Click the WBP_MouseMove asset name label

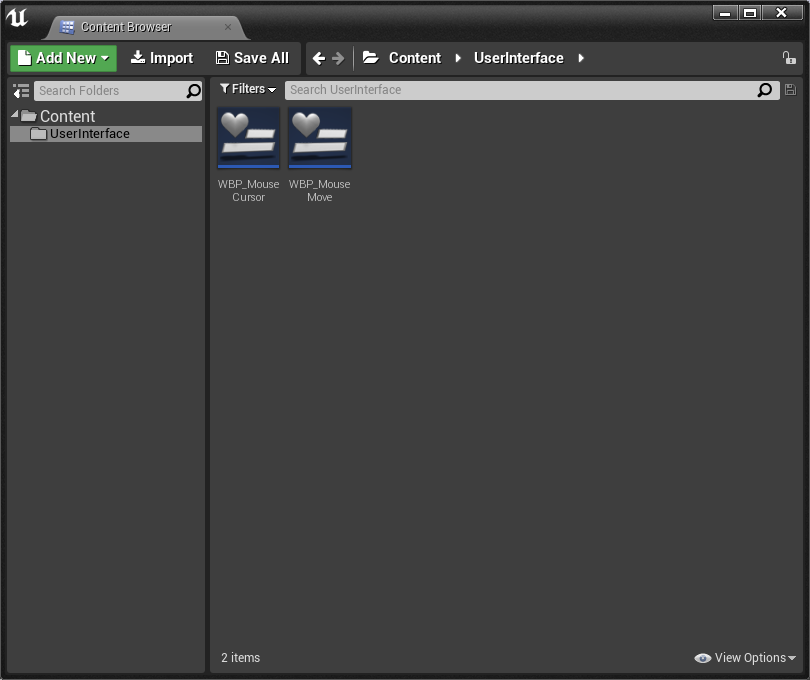320,191
